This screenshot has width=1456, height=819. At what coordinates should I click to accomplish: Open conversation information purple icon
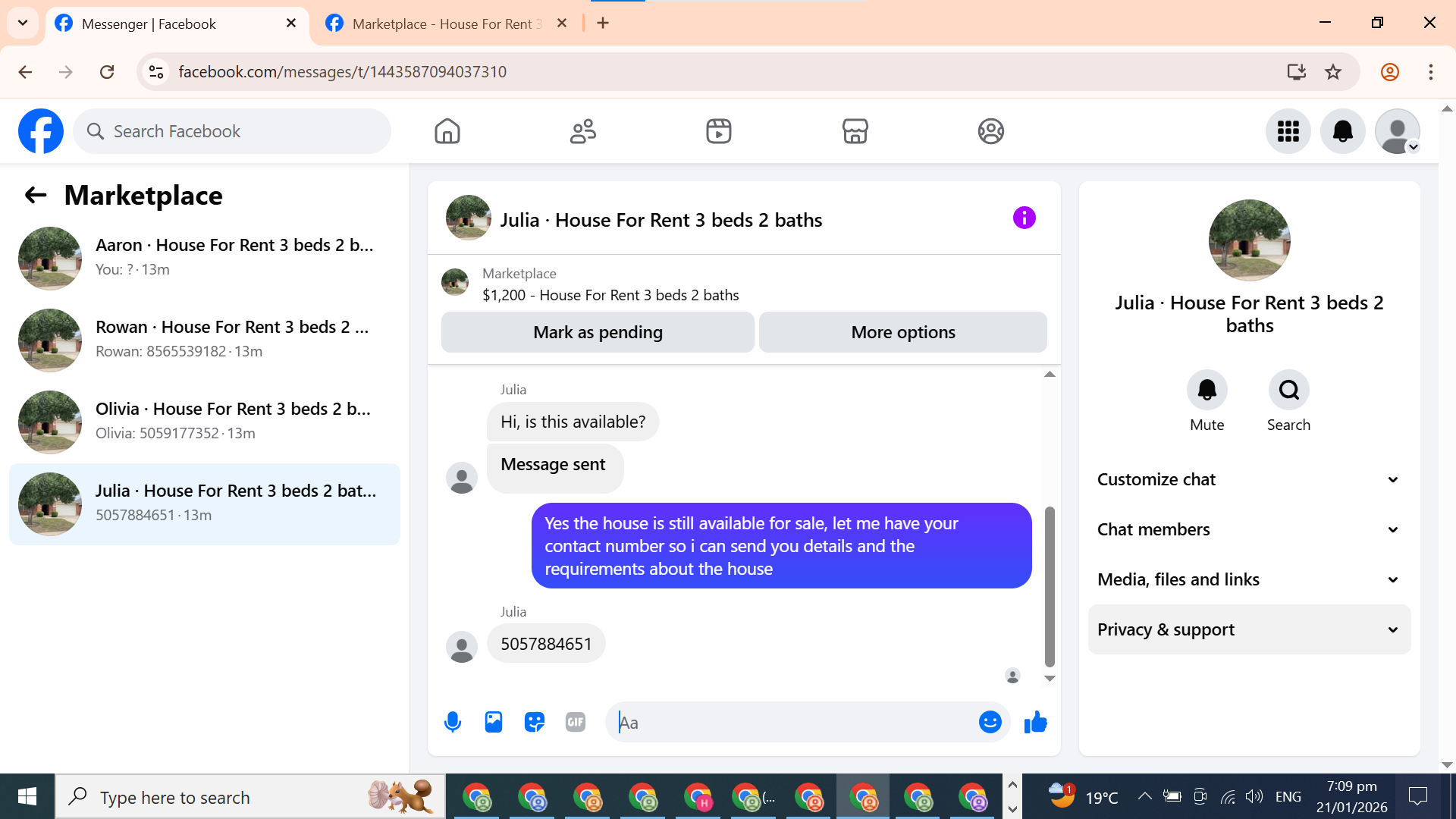click(x=1024, y=218)
